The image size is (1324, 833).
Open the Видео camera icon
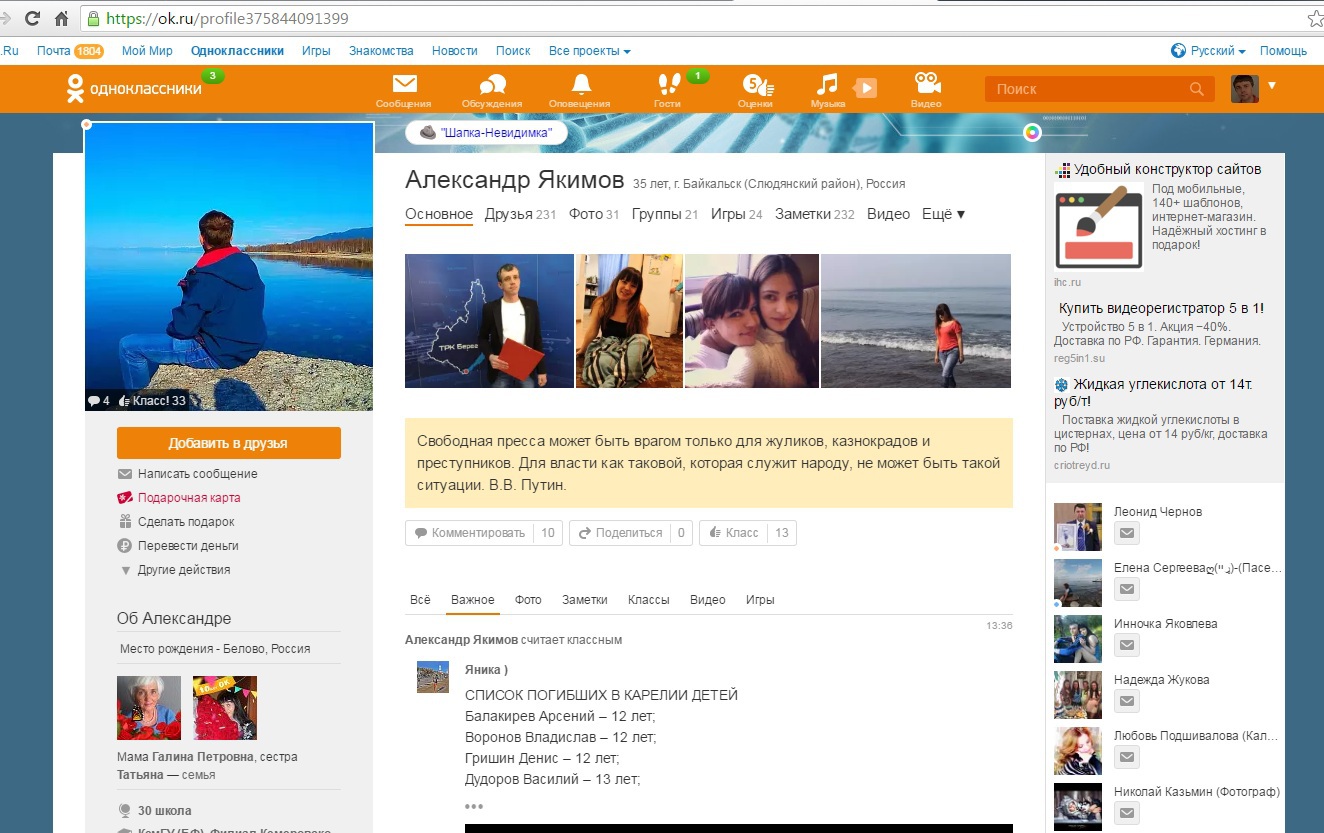927,85
